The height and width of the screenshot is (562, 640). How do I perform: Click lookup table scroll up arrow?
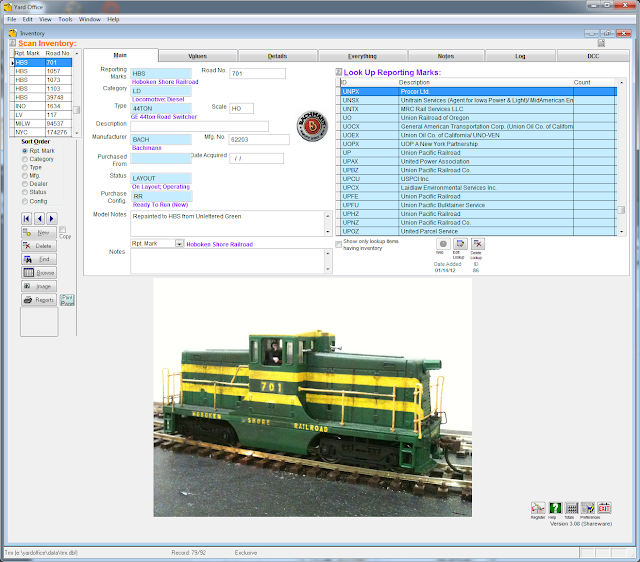621,82
